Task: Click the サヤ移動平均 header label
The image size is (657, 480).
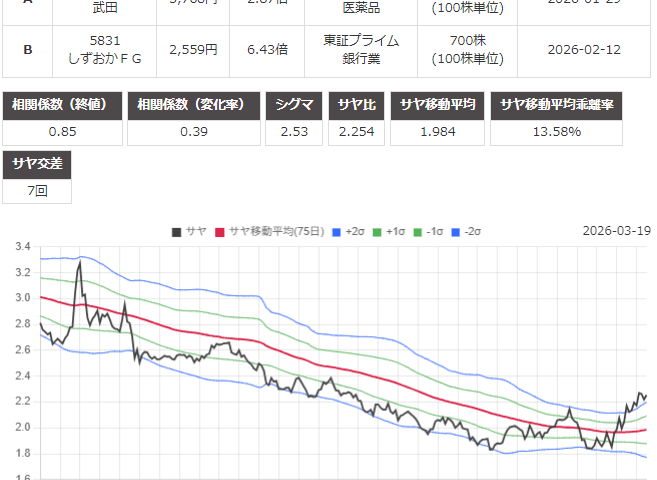Action: pos(439,106)
